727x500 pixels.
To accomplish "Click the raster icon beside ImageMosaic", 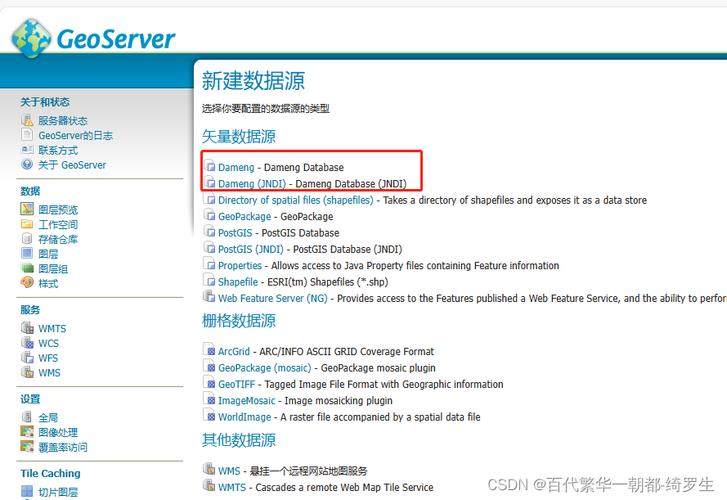I will tap(210, 399).
